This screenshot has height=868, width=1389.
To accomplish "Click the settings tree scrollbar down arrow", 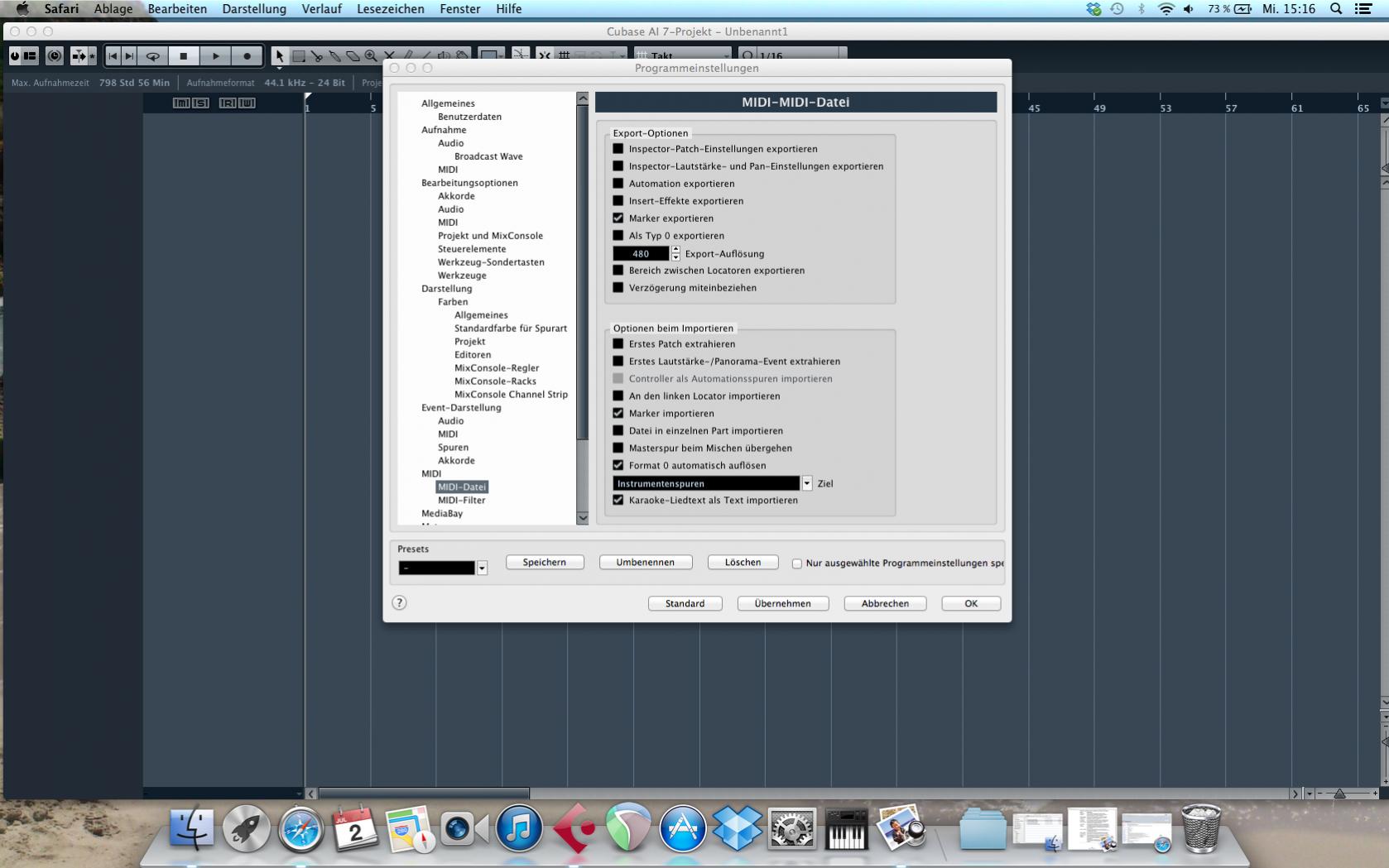I will click(583, 518).
